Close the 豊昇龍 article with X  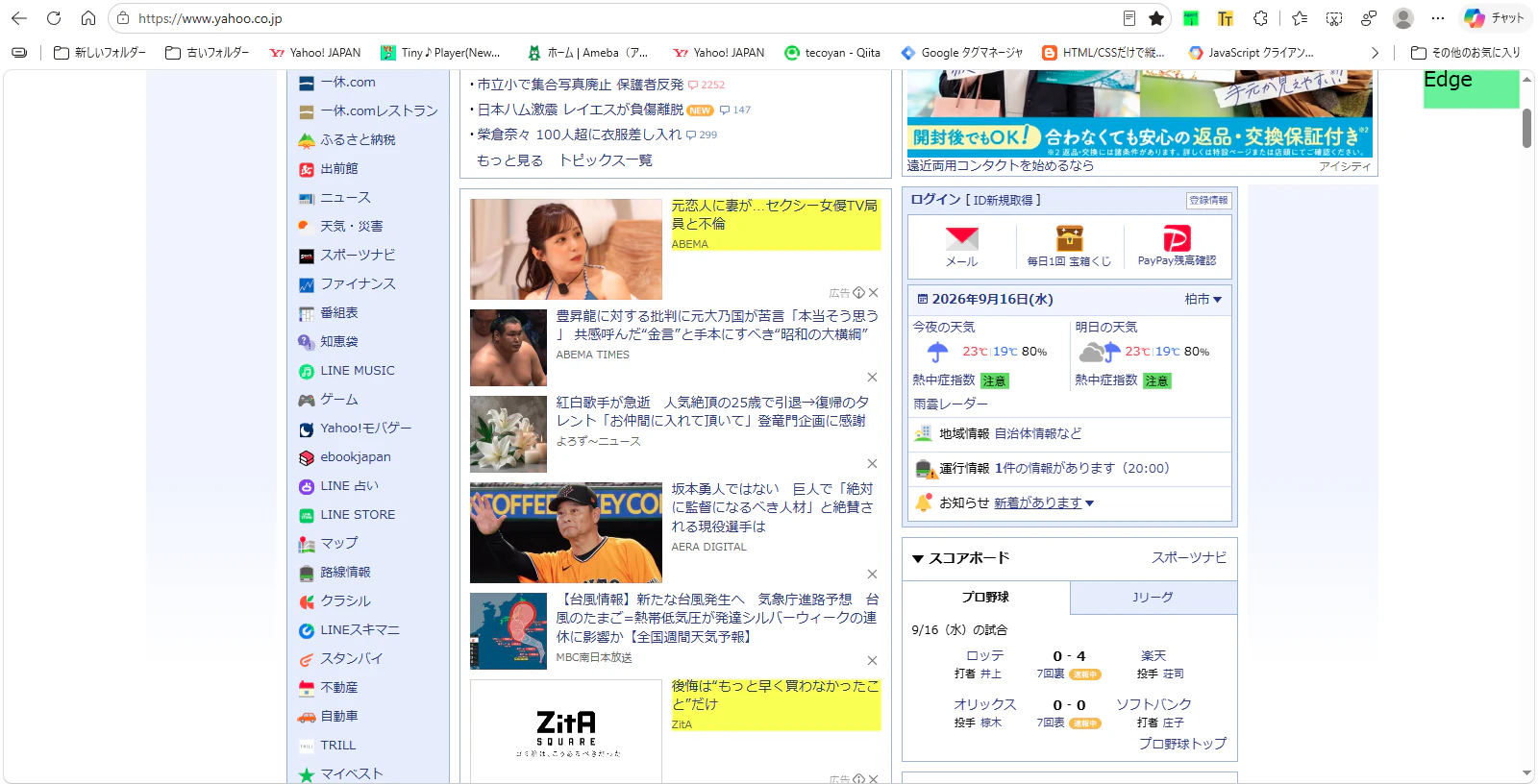[872, 377]
